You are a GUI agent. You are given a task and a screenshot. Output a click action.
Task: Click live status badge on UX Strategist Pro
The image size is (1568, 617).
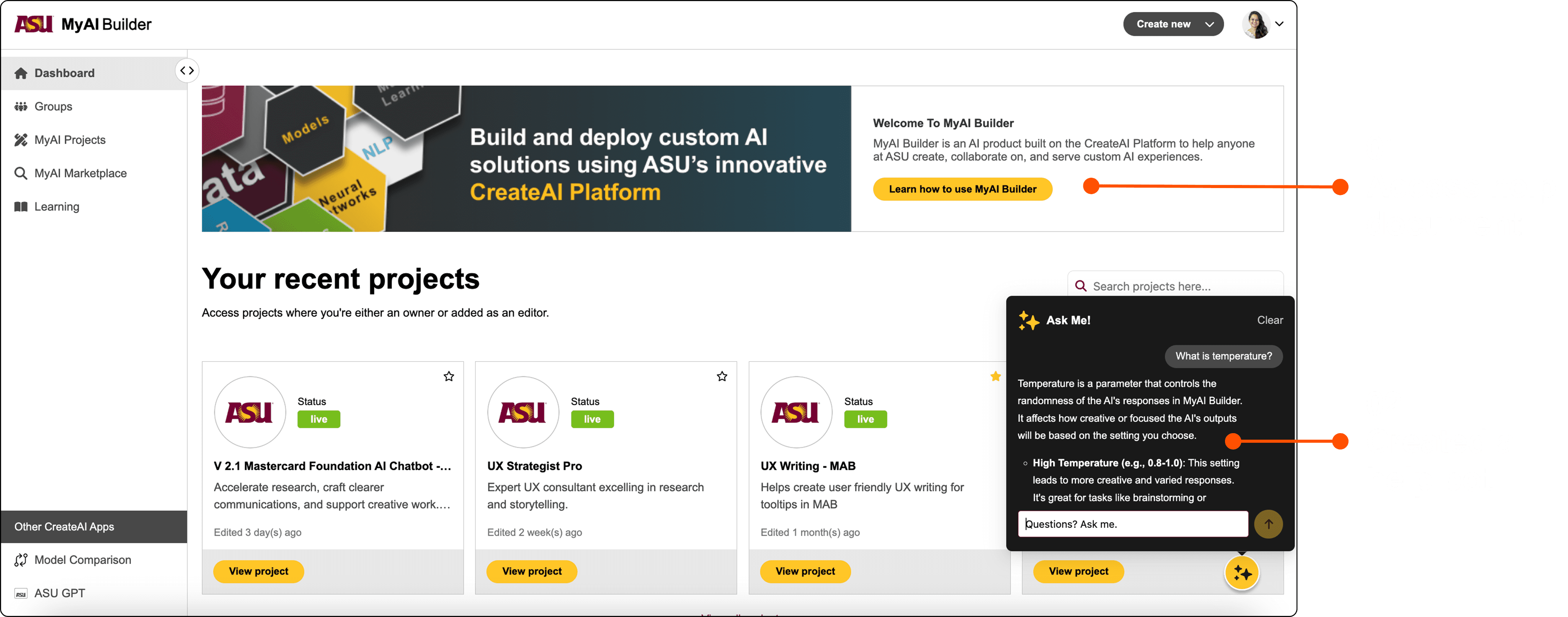592,419
